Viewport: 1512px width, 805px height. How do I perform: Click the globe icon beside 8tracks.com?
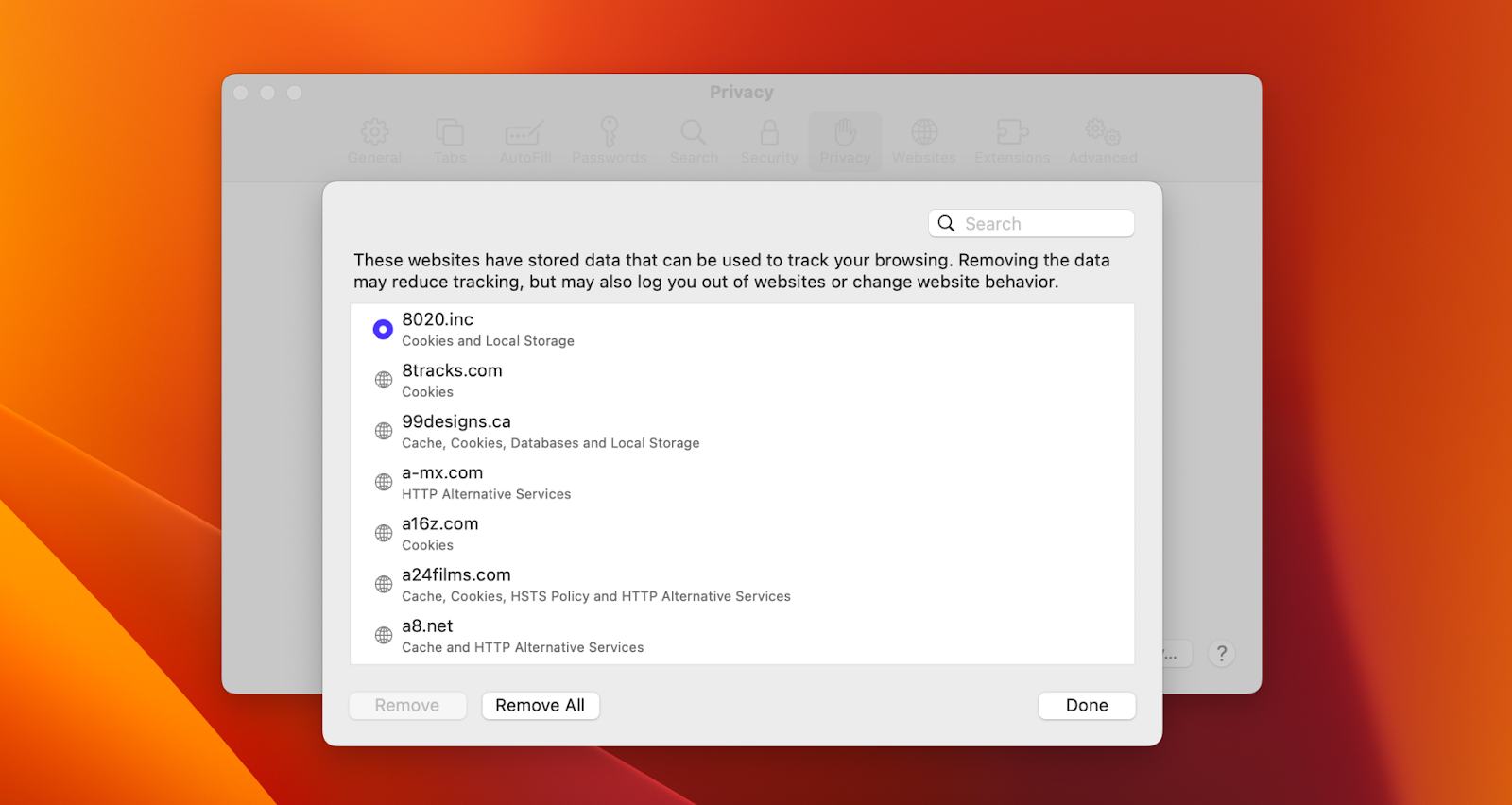pos(384,380)
